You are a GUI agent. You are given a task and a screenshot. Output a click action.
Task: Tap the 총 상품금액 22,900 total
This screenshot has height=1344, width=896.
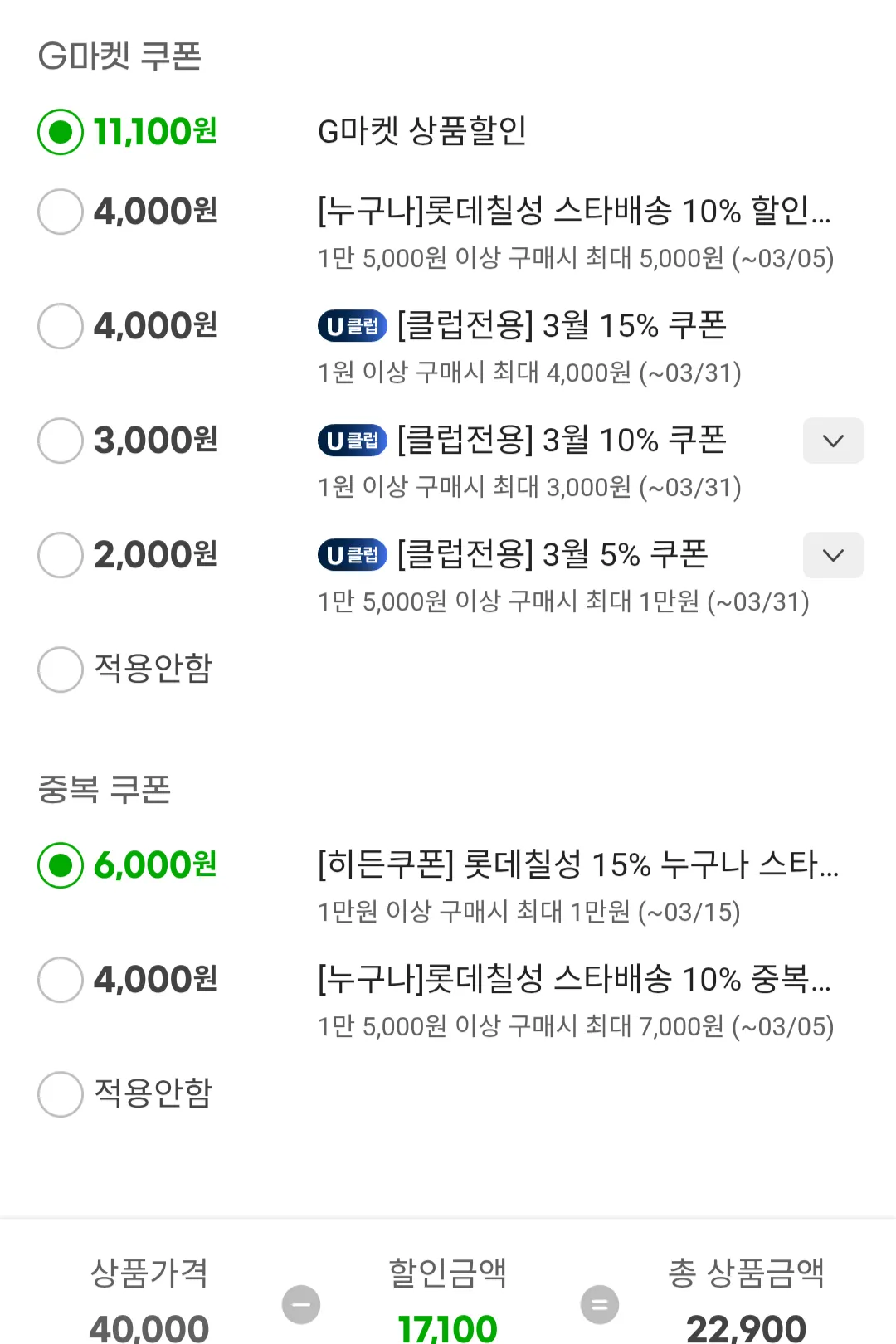[x=746, y=1327]
